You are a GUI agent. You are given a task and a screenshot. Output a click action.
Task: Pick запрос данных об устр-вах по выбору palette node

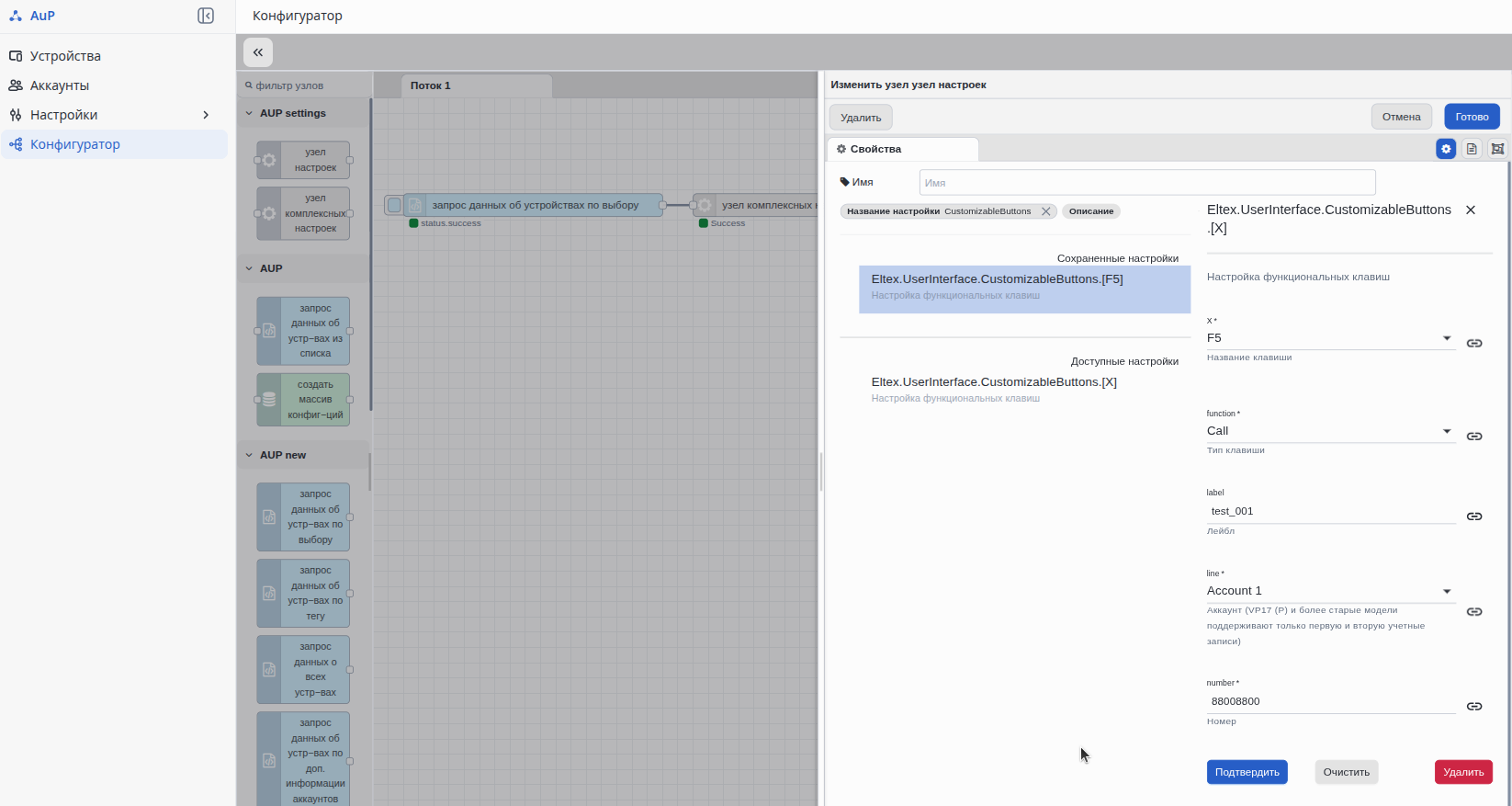303,517
